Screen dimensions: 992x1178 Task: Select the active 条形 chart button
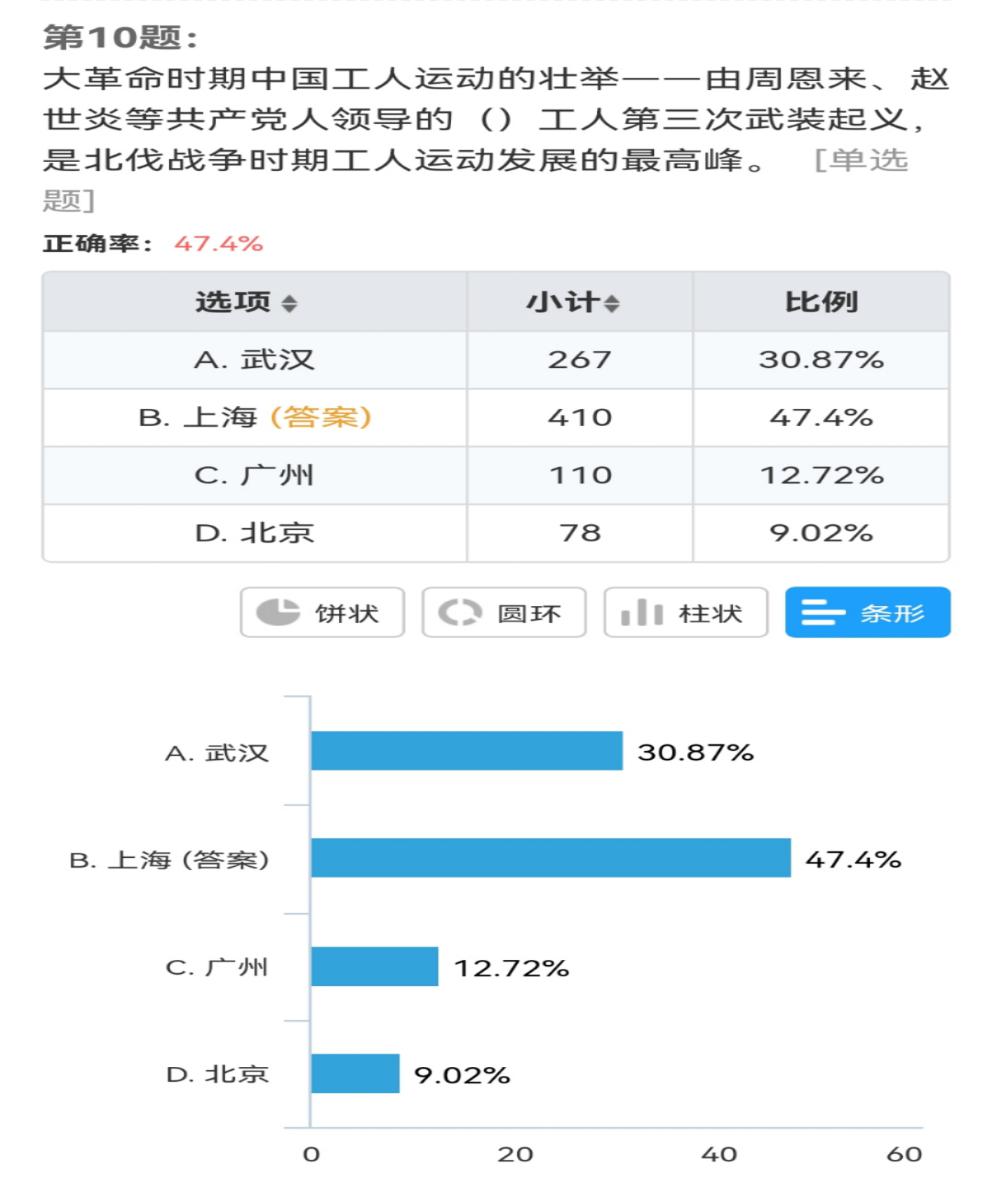(868, 612)
